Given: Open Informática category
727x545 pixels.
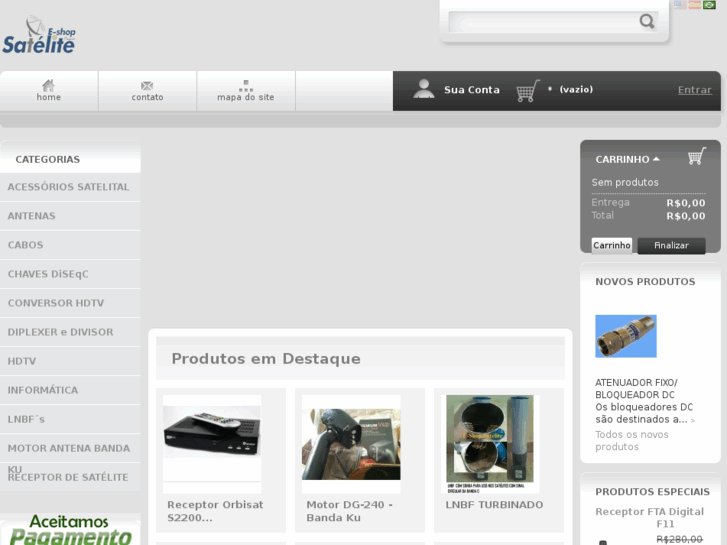Looking at the screenshot, I should click(x=70, y=390).
